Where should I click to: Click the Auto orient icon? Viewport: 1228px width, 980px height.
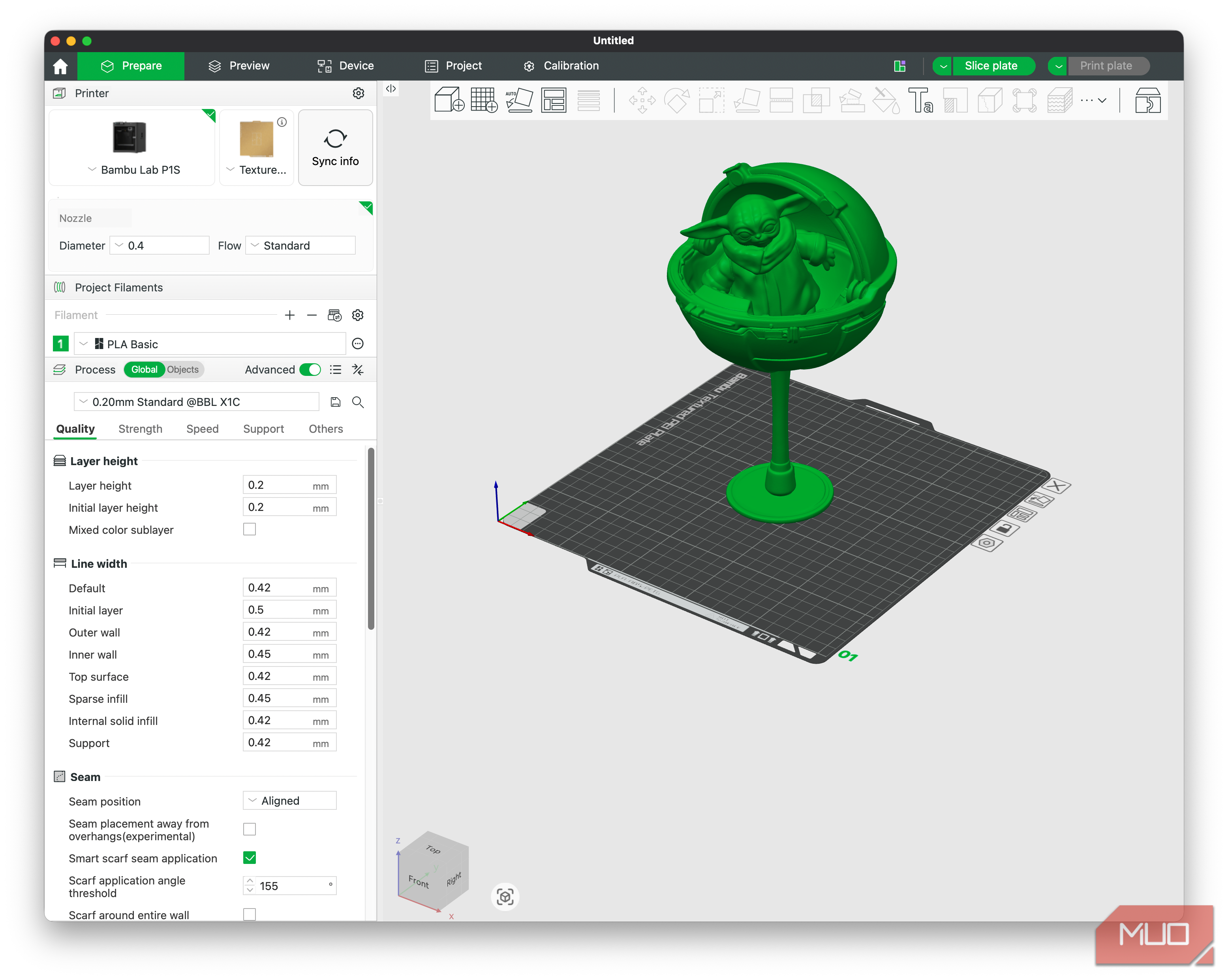click(519, 100)
